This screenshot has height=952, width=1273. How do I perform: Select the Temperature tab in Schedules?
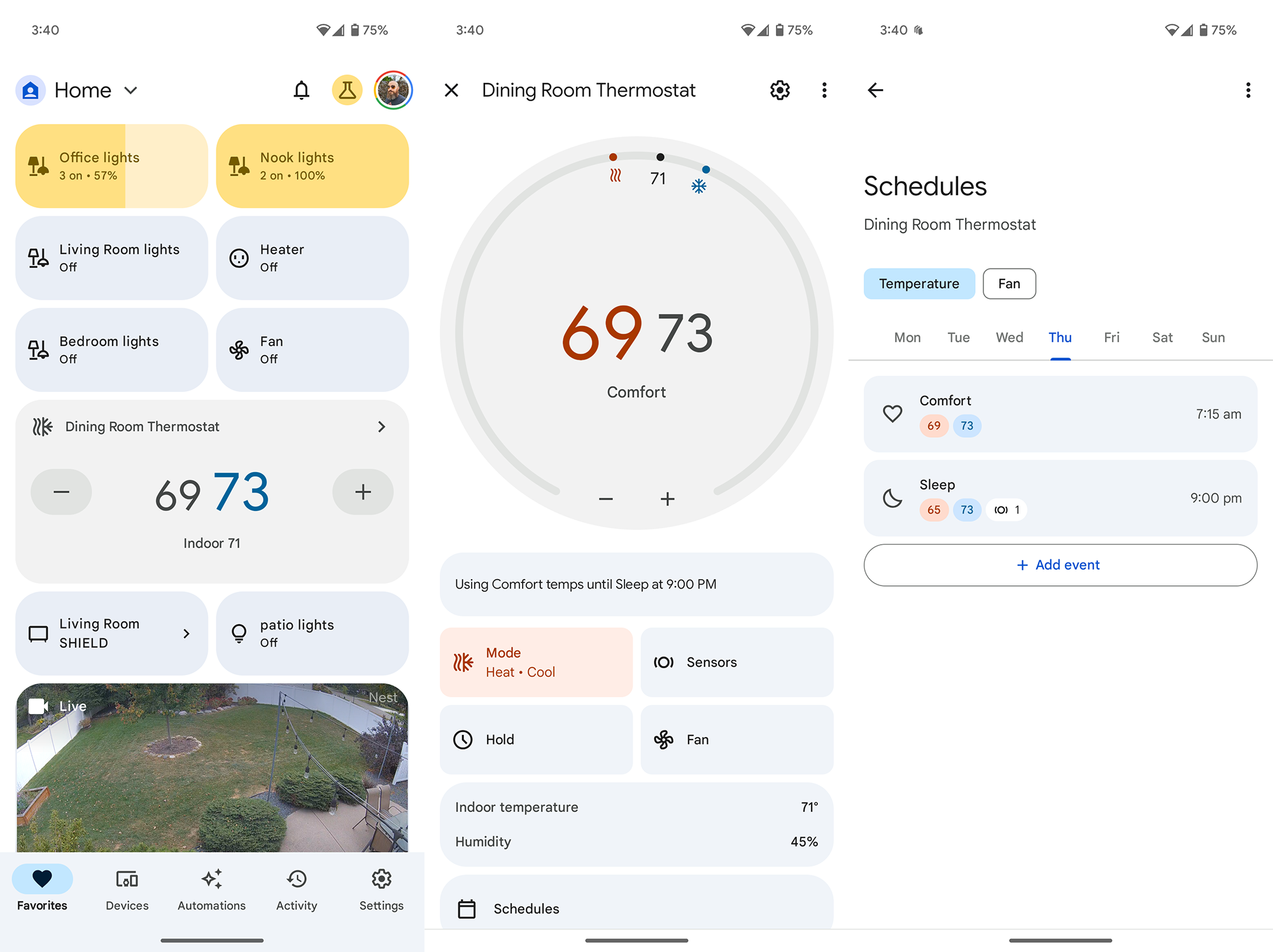[x=917, y=283]
